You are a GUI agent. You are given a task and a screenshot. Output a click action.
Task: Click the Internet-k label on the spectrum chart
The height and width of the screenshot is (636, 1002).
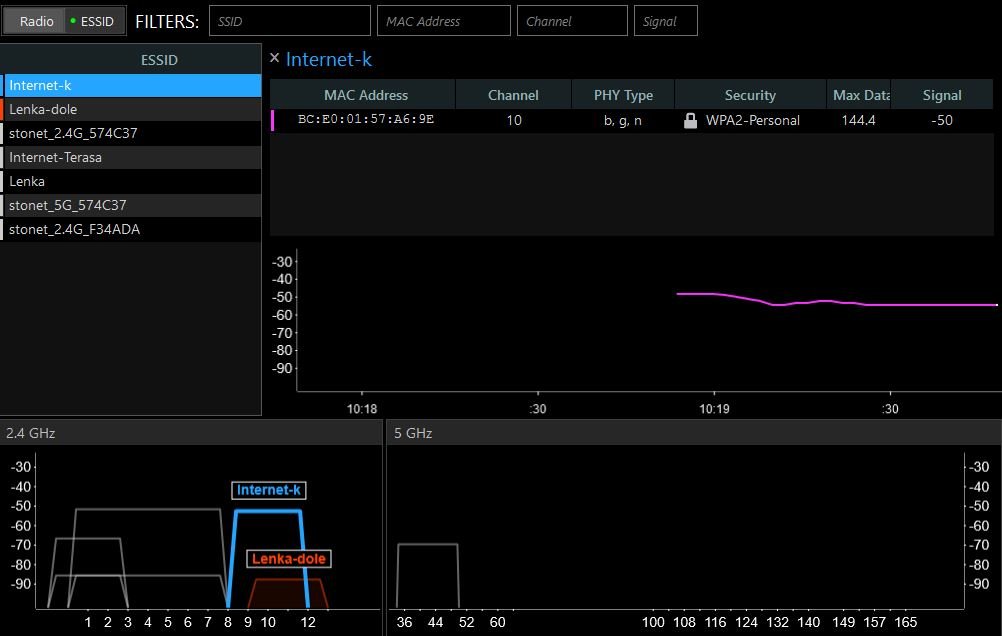pyautogui.click(x=268, y=490)
